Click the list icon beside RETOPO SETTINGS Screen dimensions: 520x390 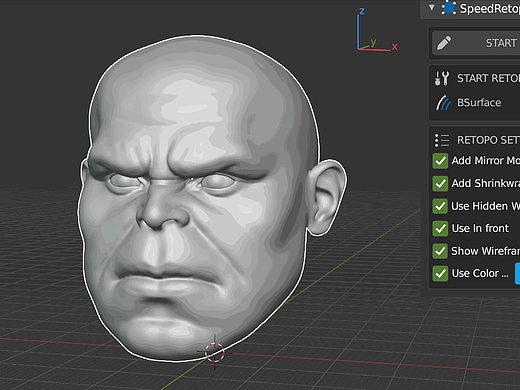pos(442,140)
